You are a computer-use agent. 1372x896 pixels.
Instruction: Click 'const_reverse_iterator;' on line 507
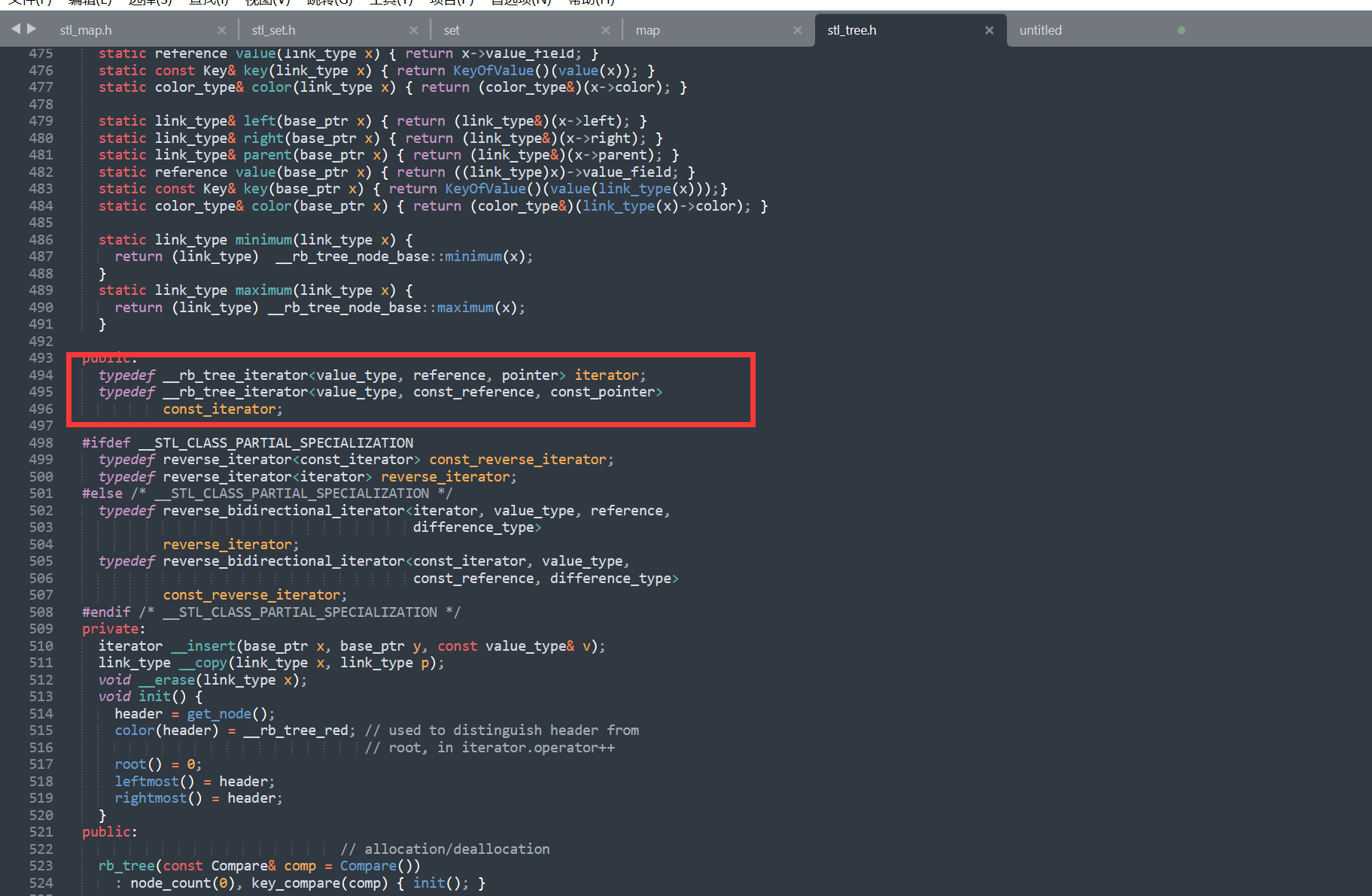tap(255, 595)
